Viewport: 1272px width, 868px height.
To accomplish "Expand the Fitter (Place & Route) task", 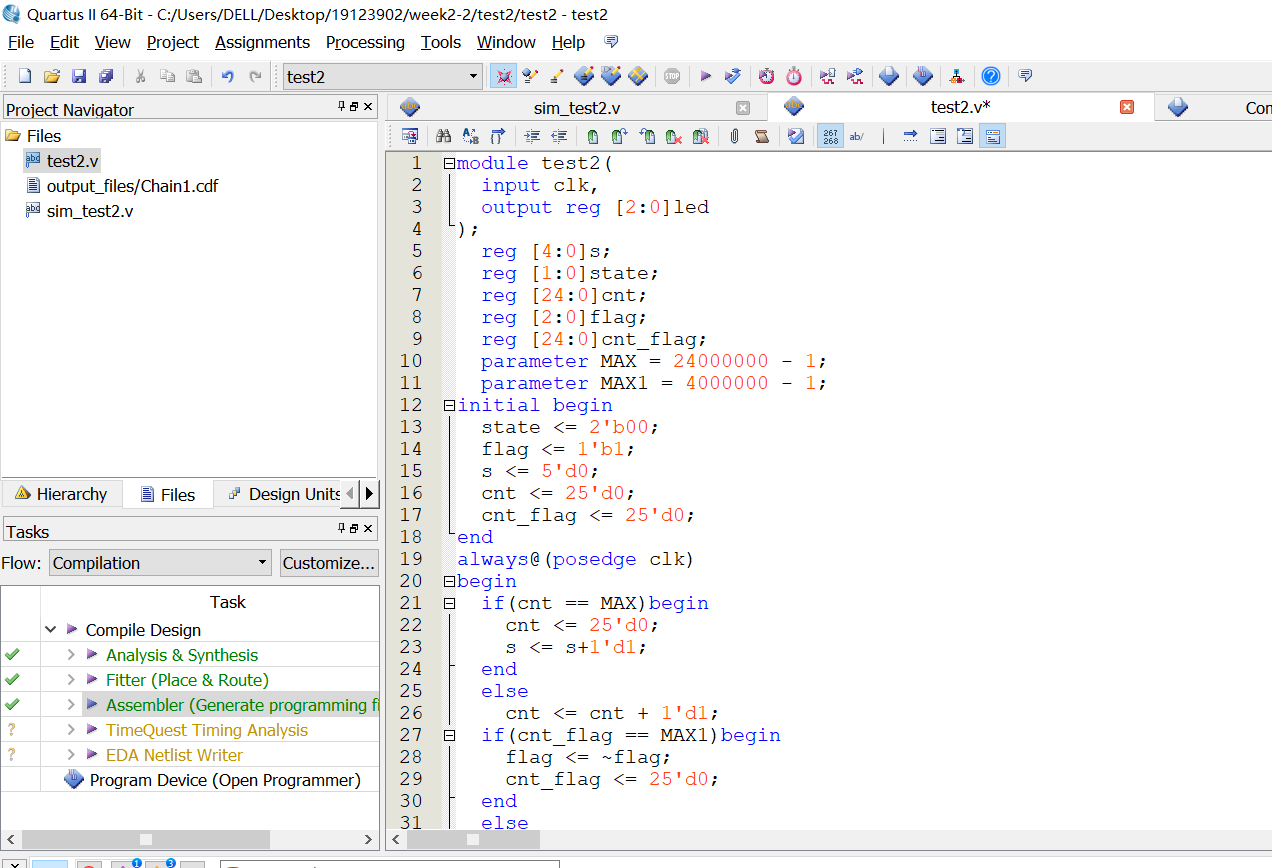I will coord(71,680).
